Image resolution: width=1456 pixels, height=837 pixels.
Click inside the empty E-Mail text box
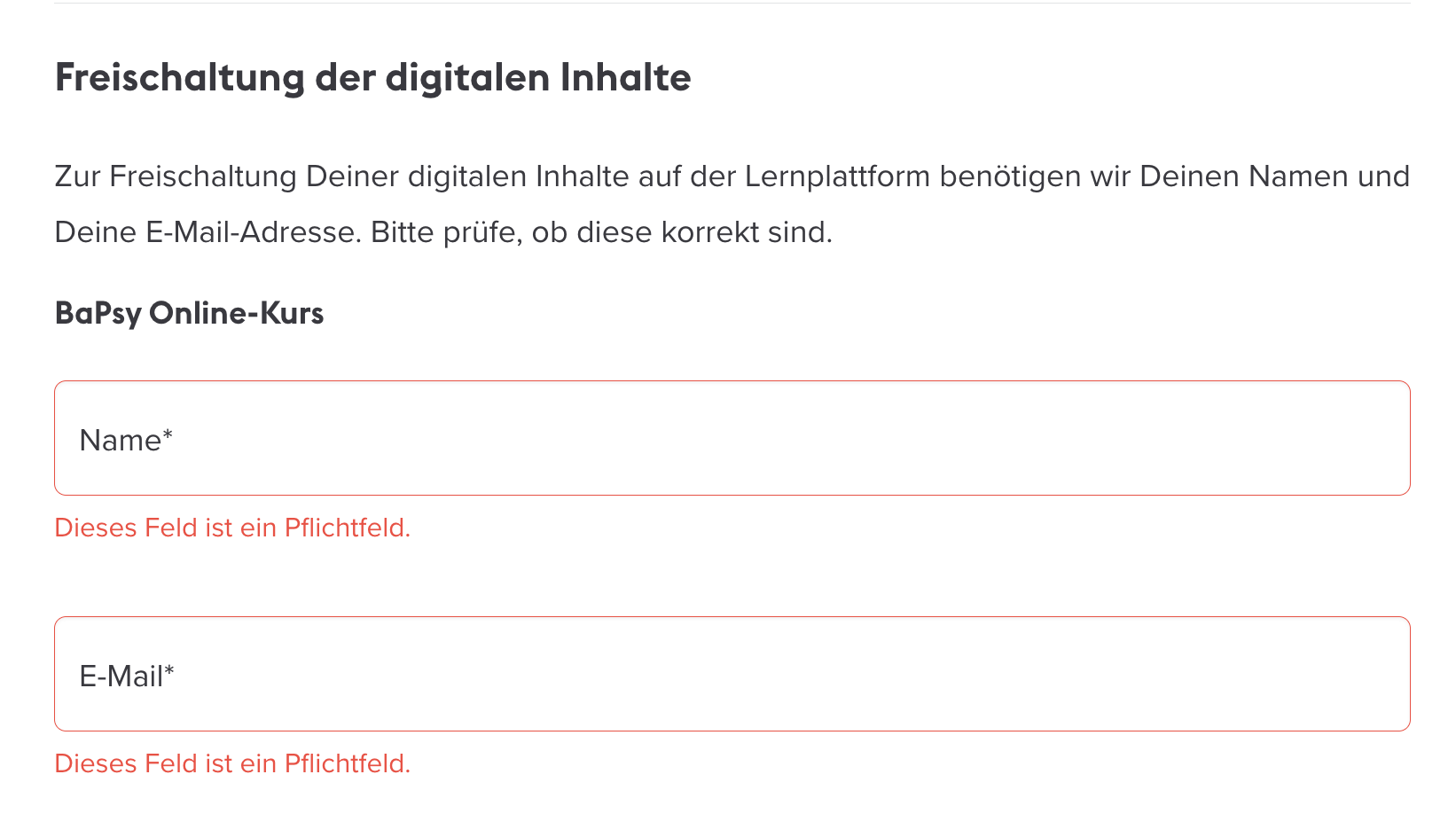pos(798,673)
